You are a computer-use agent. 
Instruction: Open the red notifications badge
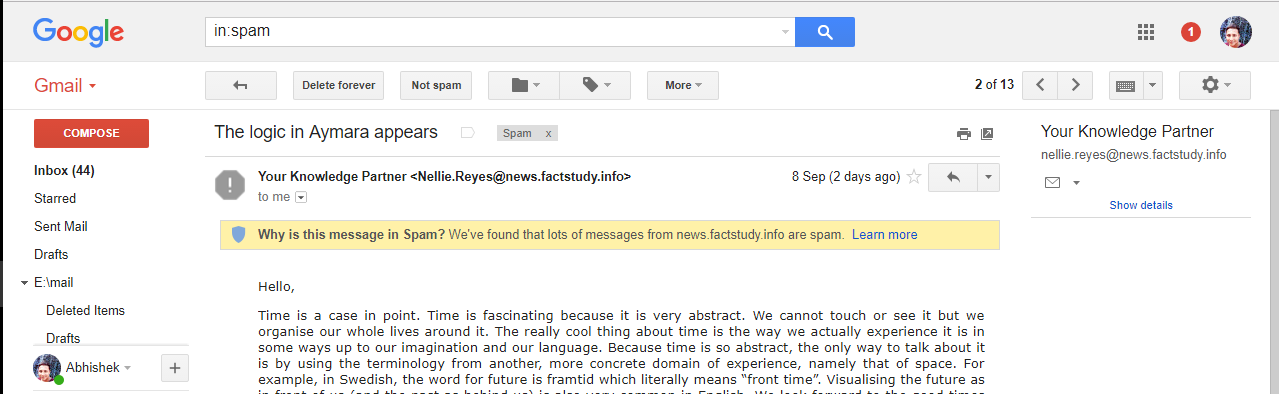coord(1190,32)
